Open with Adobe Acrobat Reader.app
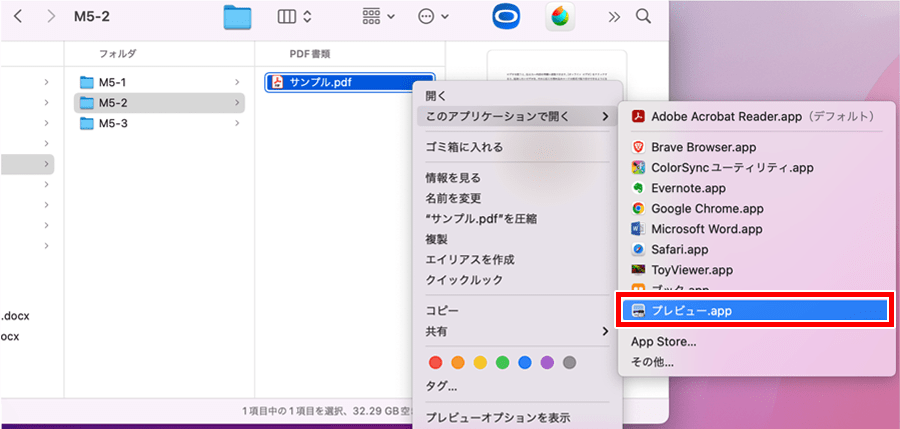Image resolution: width=900 pixels, height=429 pixels. point(756,117)
